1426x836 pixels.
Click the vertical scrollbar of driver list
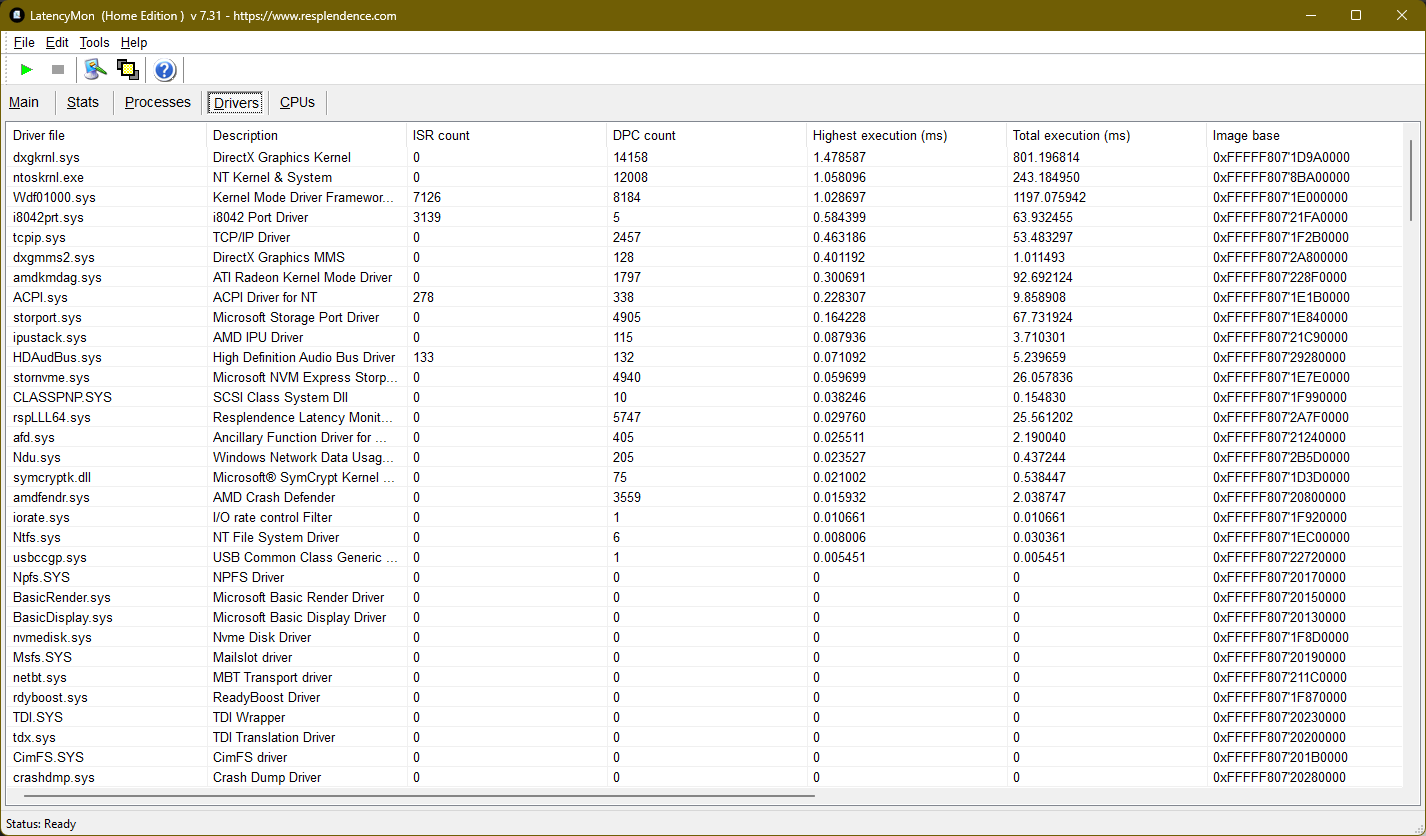point(1411,180)
